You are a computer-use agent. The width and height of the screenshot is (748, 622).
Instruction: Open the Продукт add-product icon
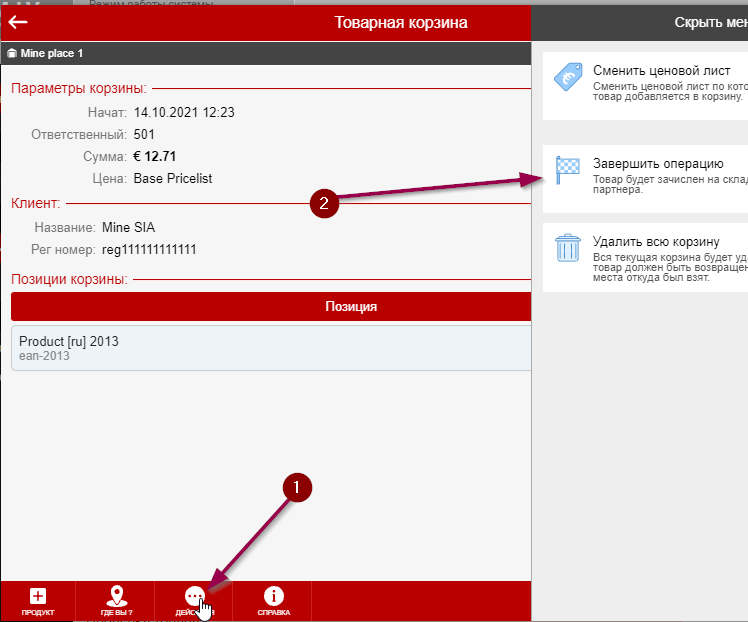(x=37, y=597)
